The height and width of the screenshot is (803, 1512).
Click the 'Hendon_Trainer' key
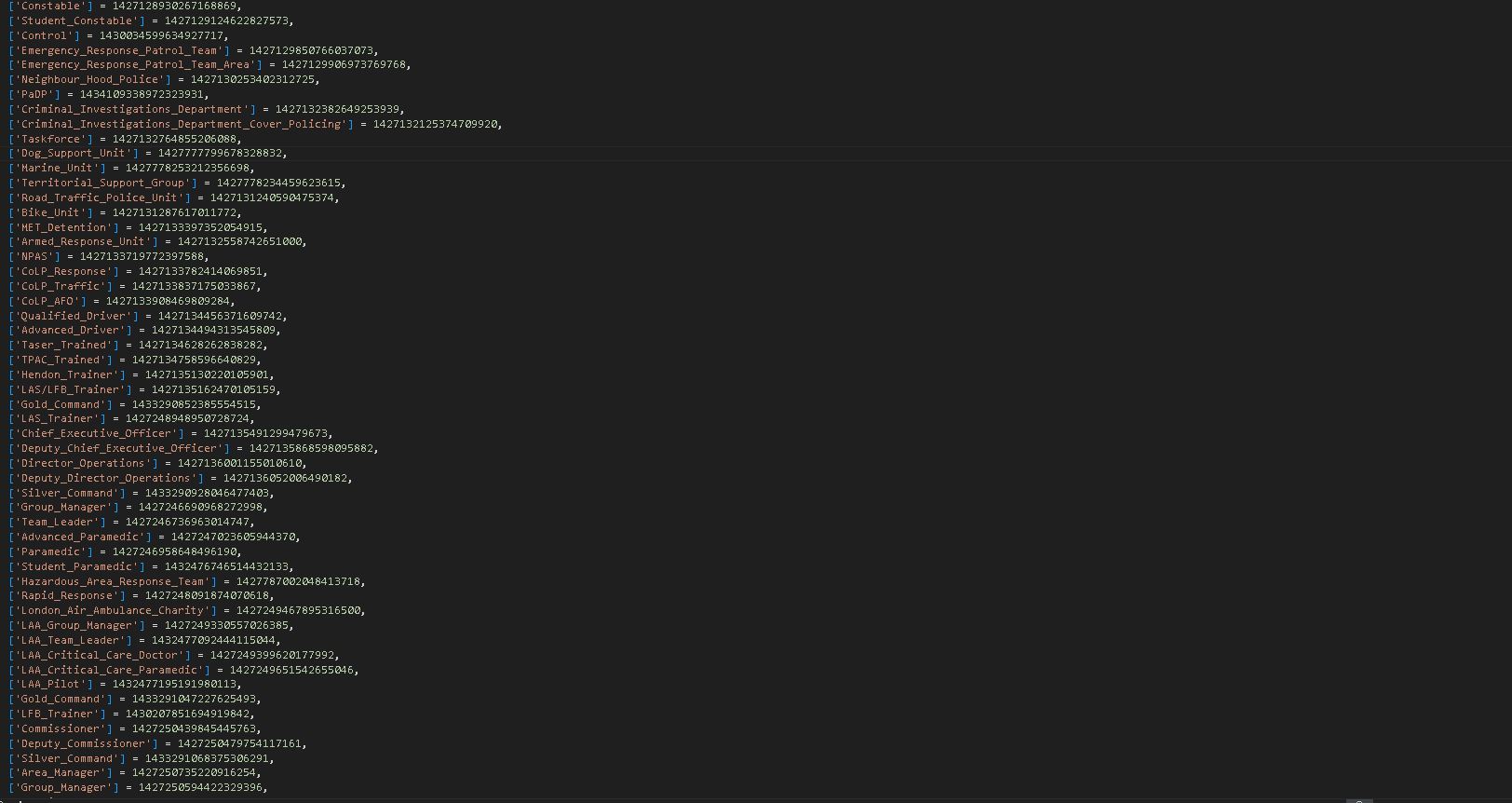[66, 375]
